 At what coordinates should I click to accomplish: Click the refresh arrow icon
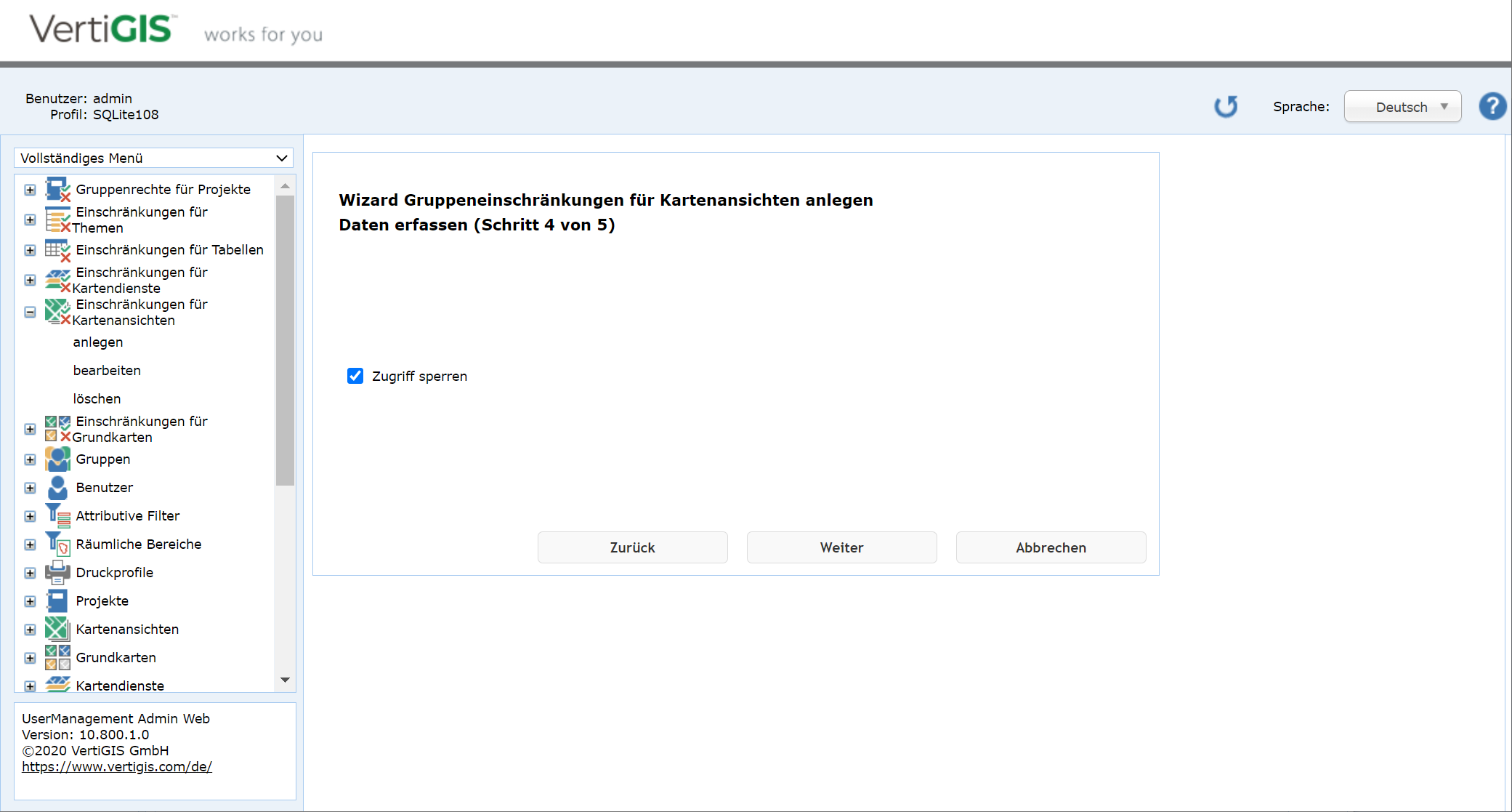click(x=1226, y=107)
